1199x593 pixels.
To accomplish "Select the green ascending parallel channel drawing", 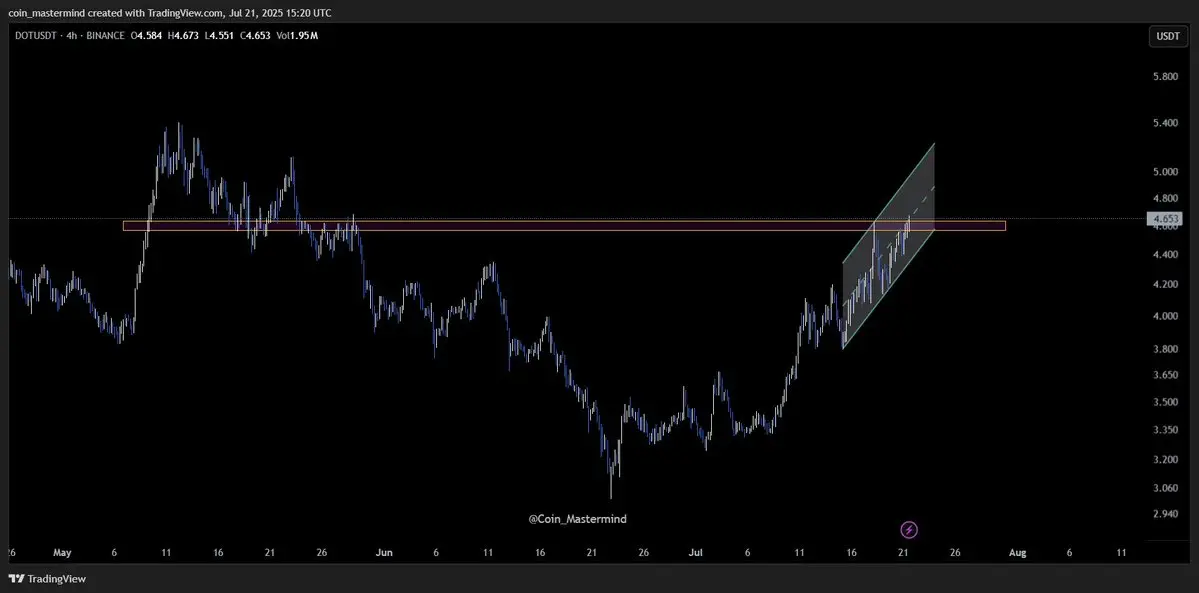I will pos(889,246).
